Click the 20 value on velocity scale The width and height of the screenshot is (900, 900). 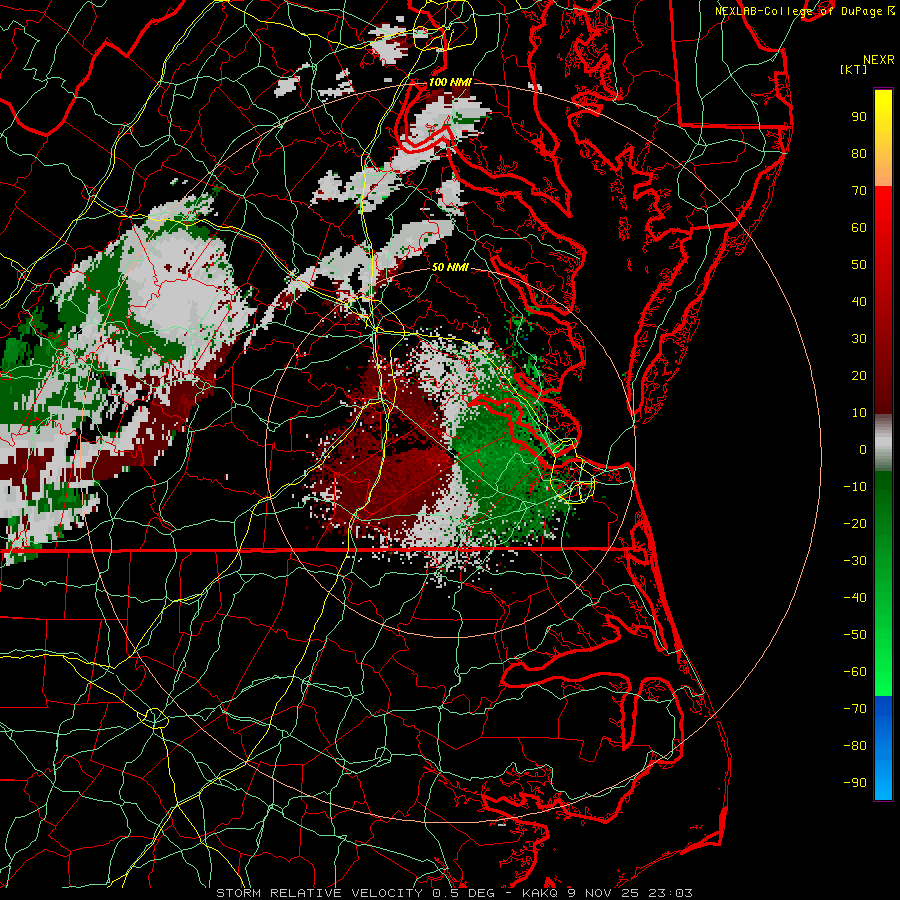(859, 376)
